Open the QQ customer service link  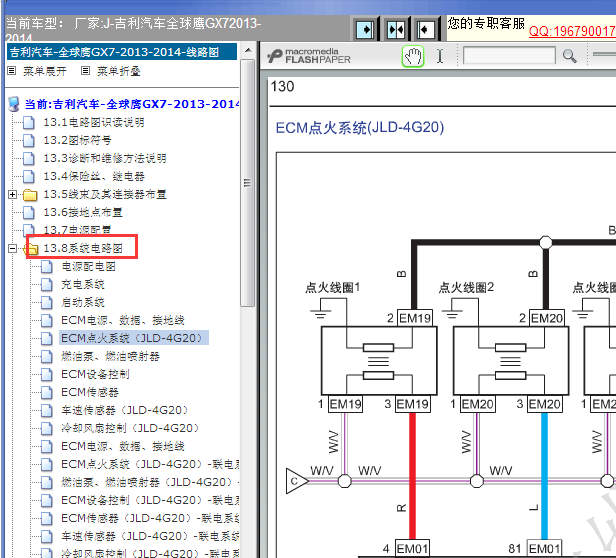572,31
